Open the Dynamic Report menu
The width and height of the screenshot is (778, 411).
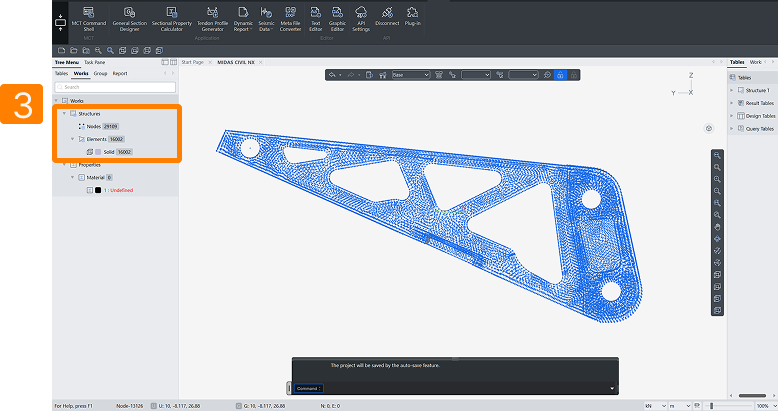pyautogui.click(x=243, y=19)
